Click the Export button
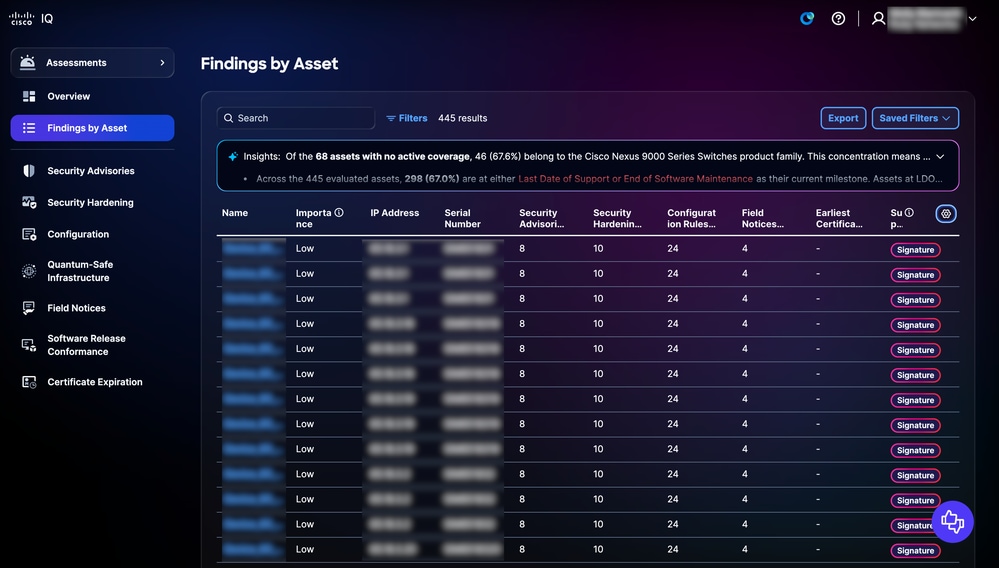This screenshot has height=568, width=999. (843, 118)
